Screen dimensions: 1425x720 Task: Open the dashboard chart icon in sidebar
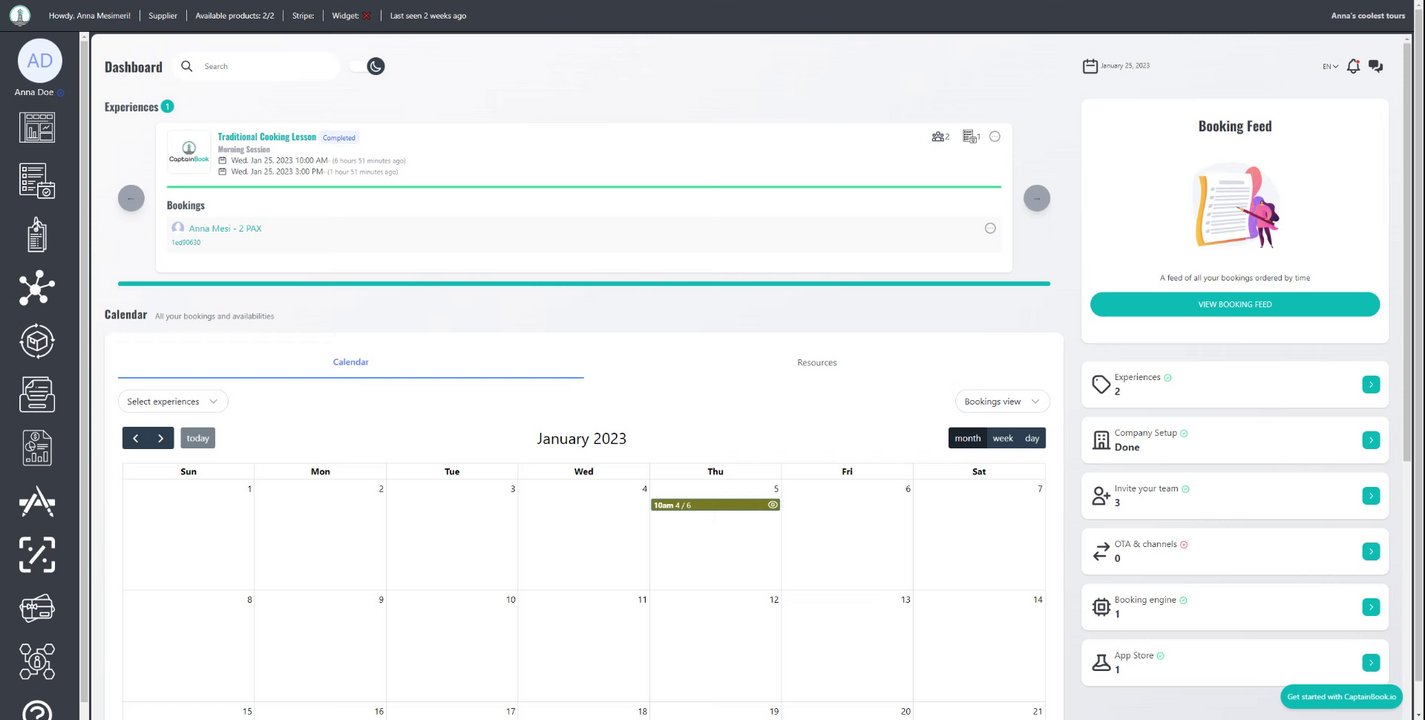point(37,127)
